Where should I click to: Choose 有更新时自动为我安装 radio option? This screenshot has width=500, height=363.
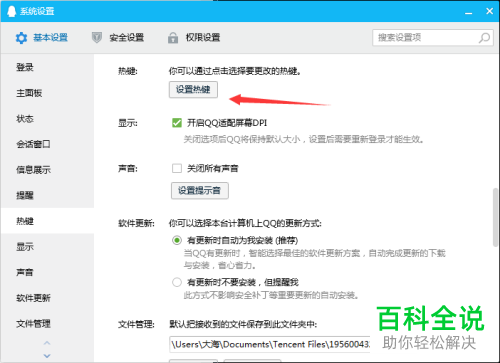click(x=177, y=240)
